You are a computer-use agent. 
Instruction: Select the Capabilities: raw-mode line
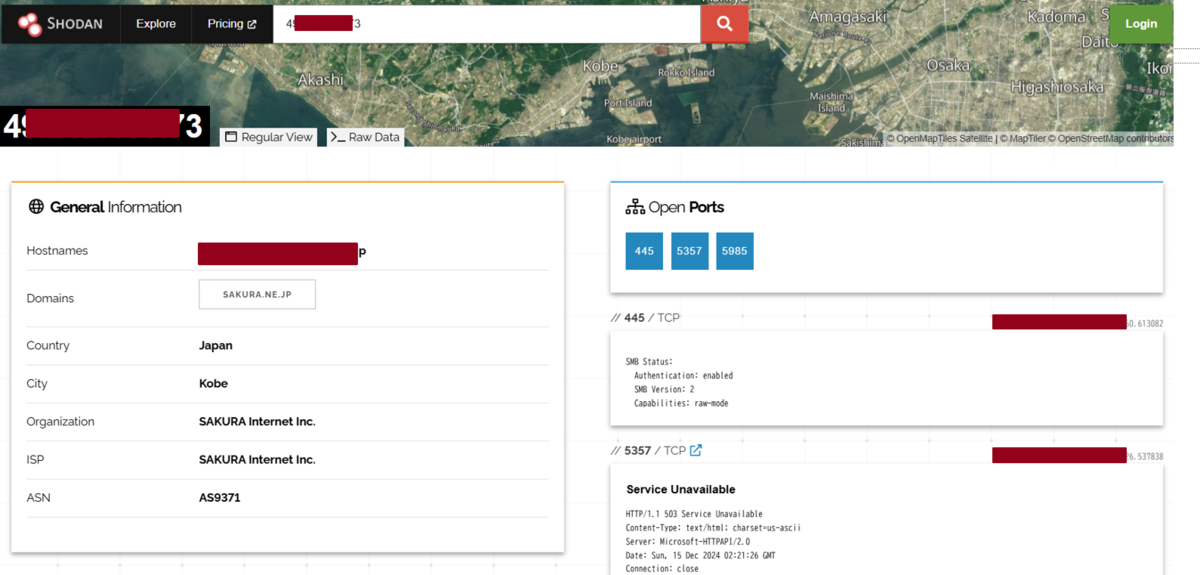[681, 403]
